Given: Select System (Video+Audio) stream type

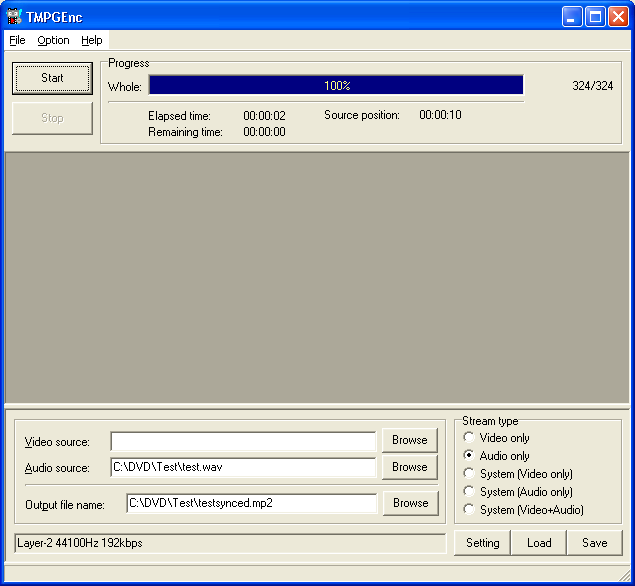Looking at the screenshot, I should (x=469, y=510).
